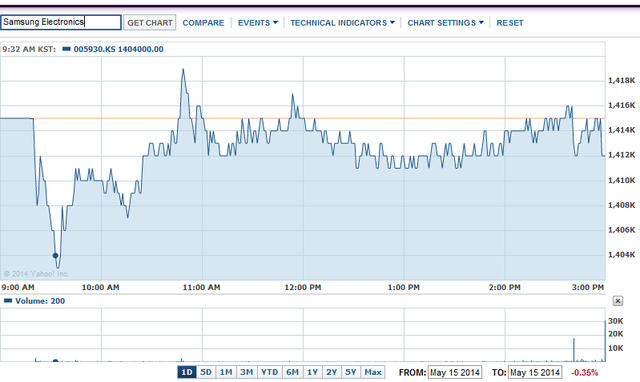Select the 1M range tab
The image size is (640, 382).
click(x=226, y=372)
